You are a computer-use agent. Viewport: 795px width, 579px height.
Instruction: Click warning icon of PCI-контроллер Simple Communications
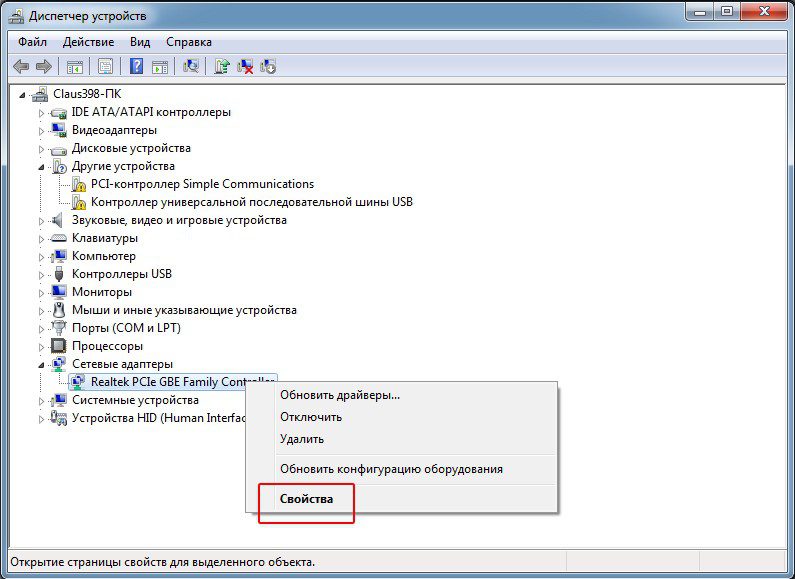79,184
